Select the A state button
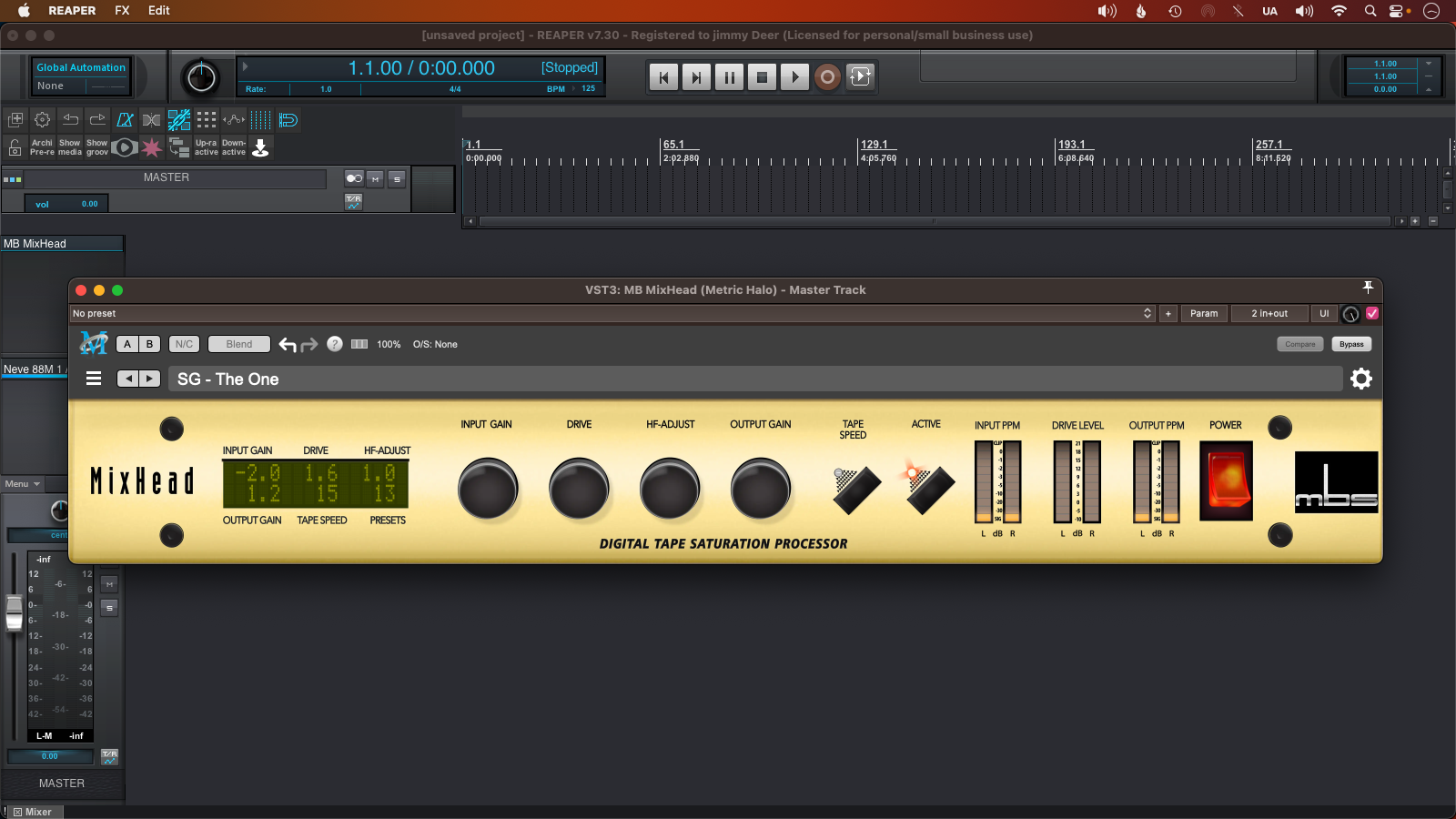Viewport: 1456px width, 819px height. click(127, 344)
